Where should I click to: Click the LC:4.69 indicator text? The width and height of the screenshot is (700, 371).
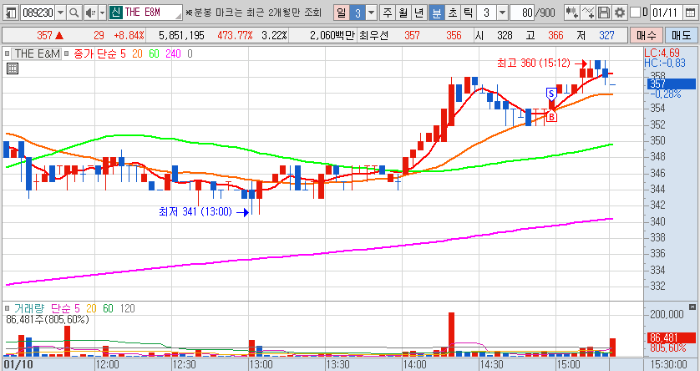(662, 54)
